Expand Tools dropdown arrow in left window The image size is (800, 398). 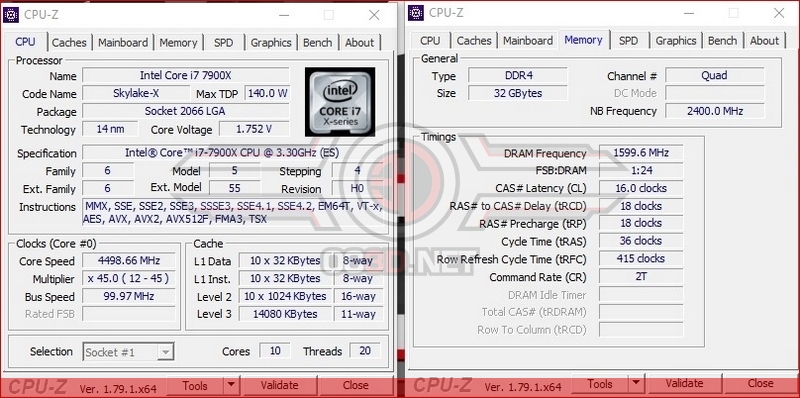231,386
